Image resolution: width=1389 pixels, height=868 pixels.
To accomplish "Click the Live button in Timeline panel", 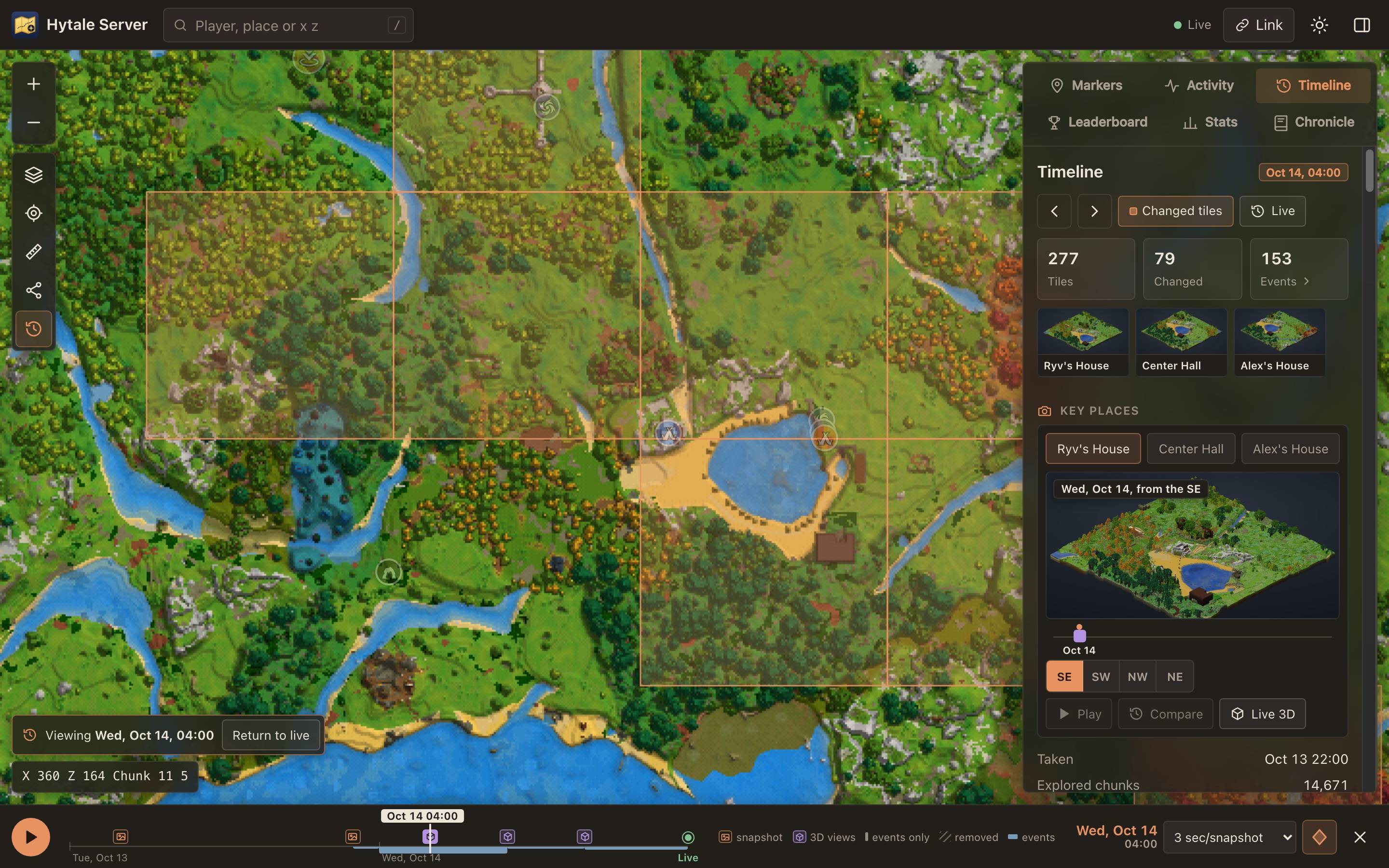I will pyautogui.click(x=1272, y=211).
